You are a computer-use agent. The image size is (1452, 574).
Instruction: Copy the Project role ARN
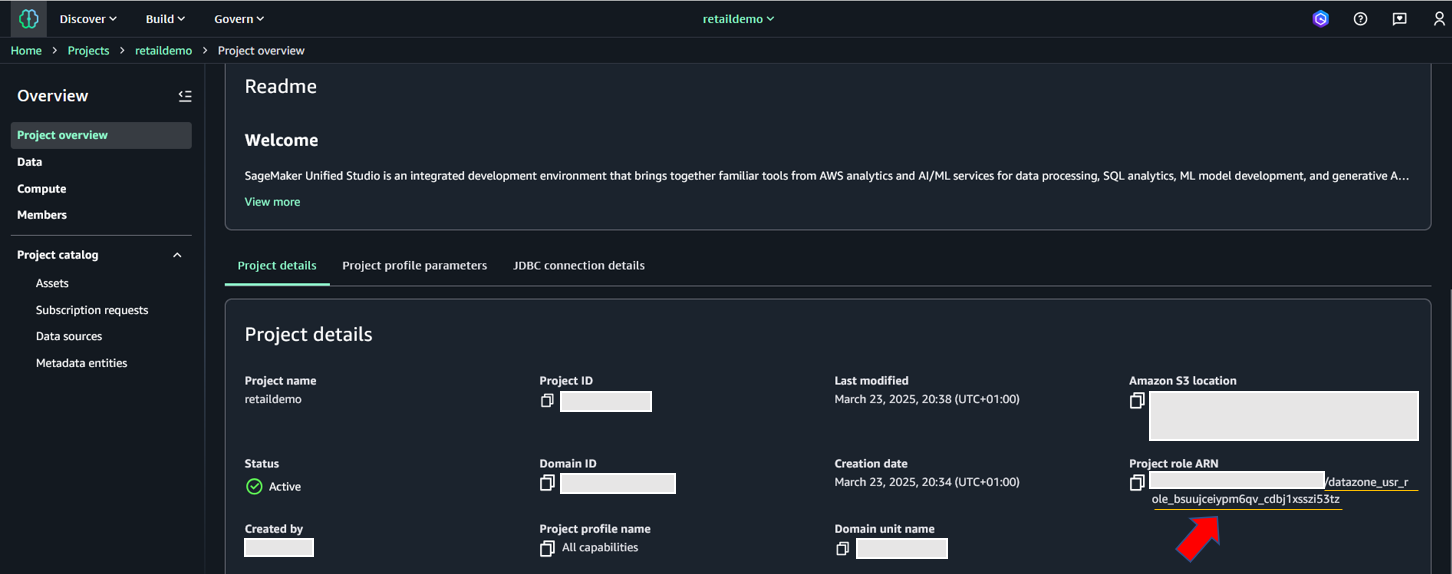[x=1137, y=484]
